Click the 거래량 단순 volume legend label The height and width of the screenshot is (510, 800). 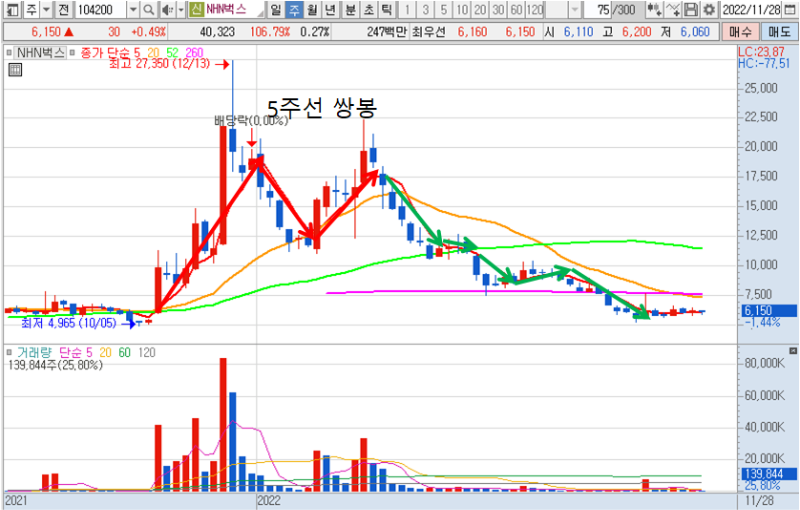49,352
